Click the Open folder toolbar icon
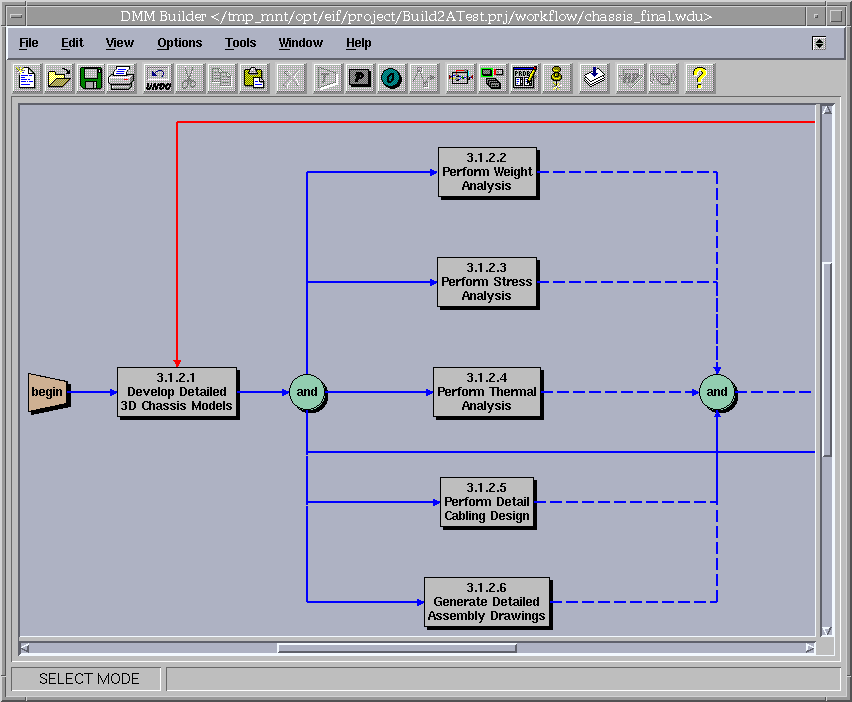This screenshot has height=702, width=852. click(x=59, y=78)
